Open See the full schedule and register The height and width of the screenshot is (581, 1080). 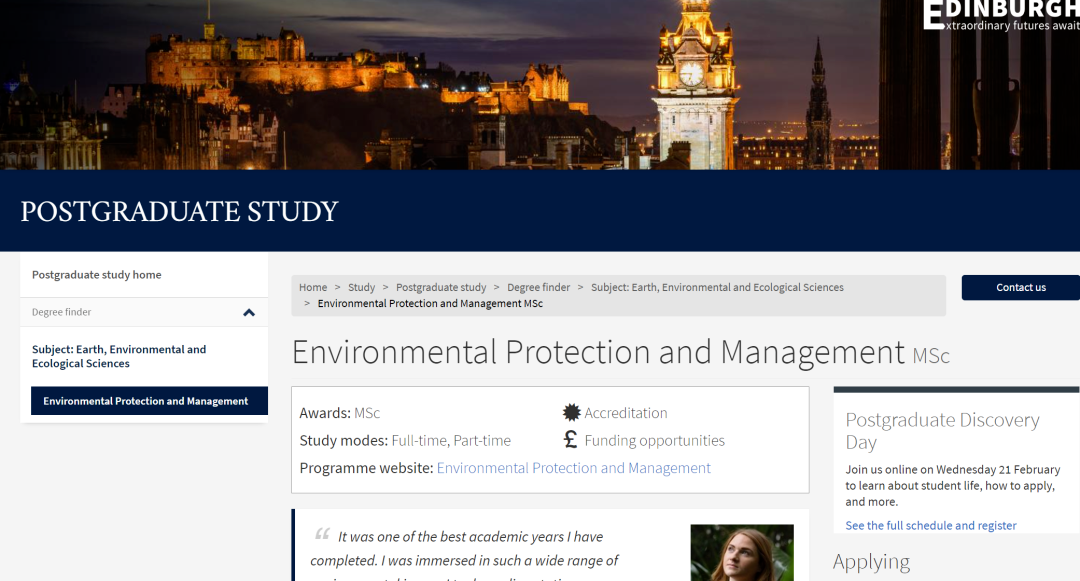(931, 525)
